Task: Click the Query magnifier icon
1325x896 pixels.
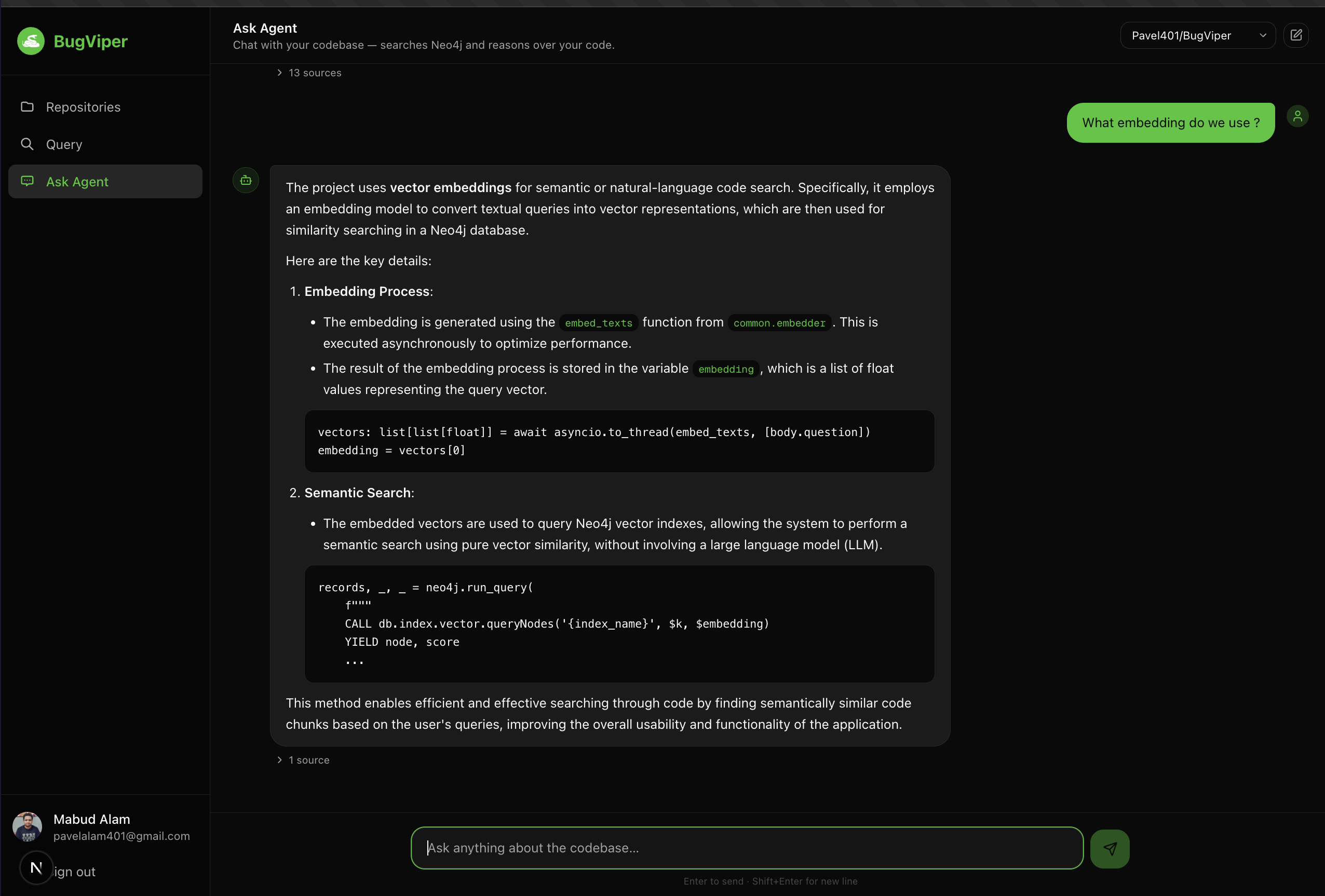Action: (x=28, y=144)
